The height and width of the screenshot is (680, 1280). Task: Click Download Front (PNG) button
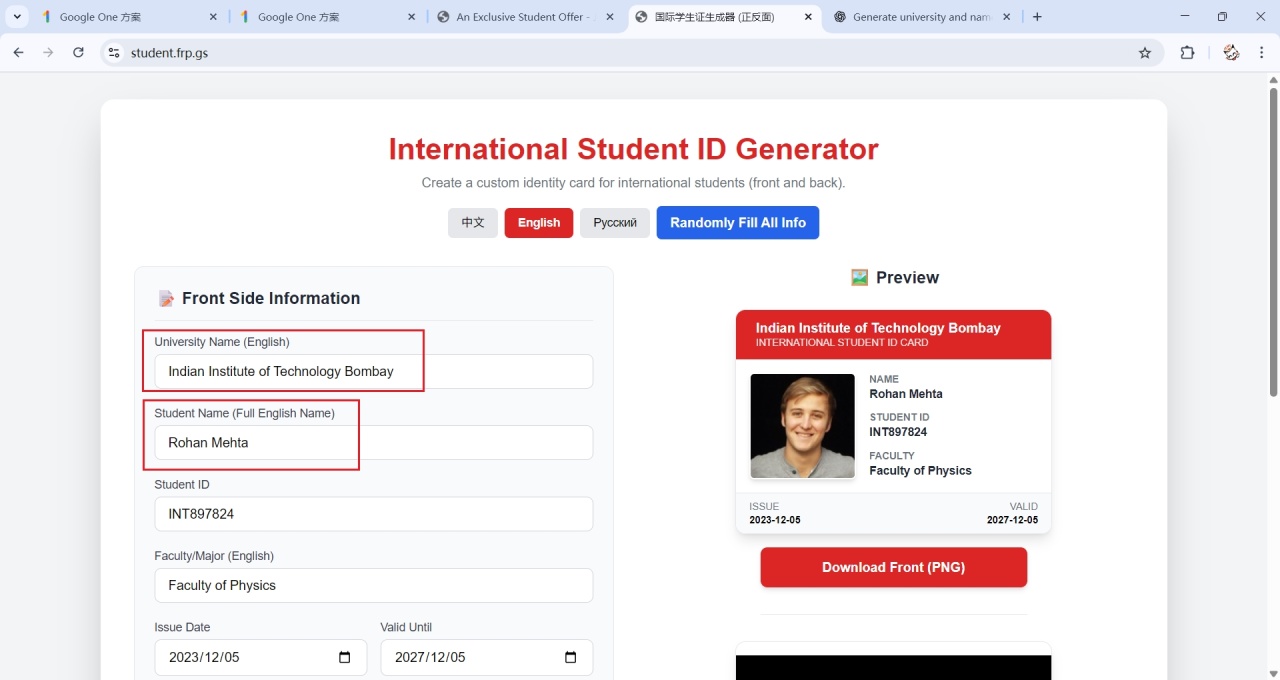[x=894, y=567]
